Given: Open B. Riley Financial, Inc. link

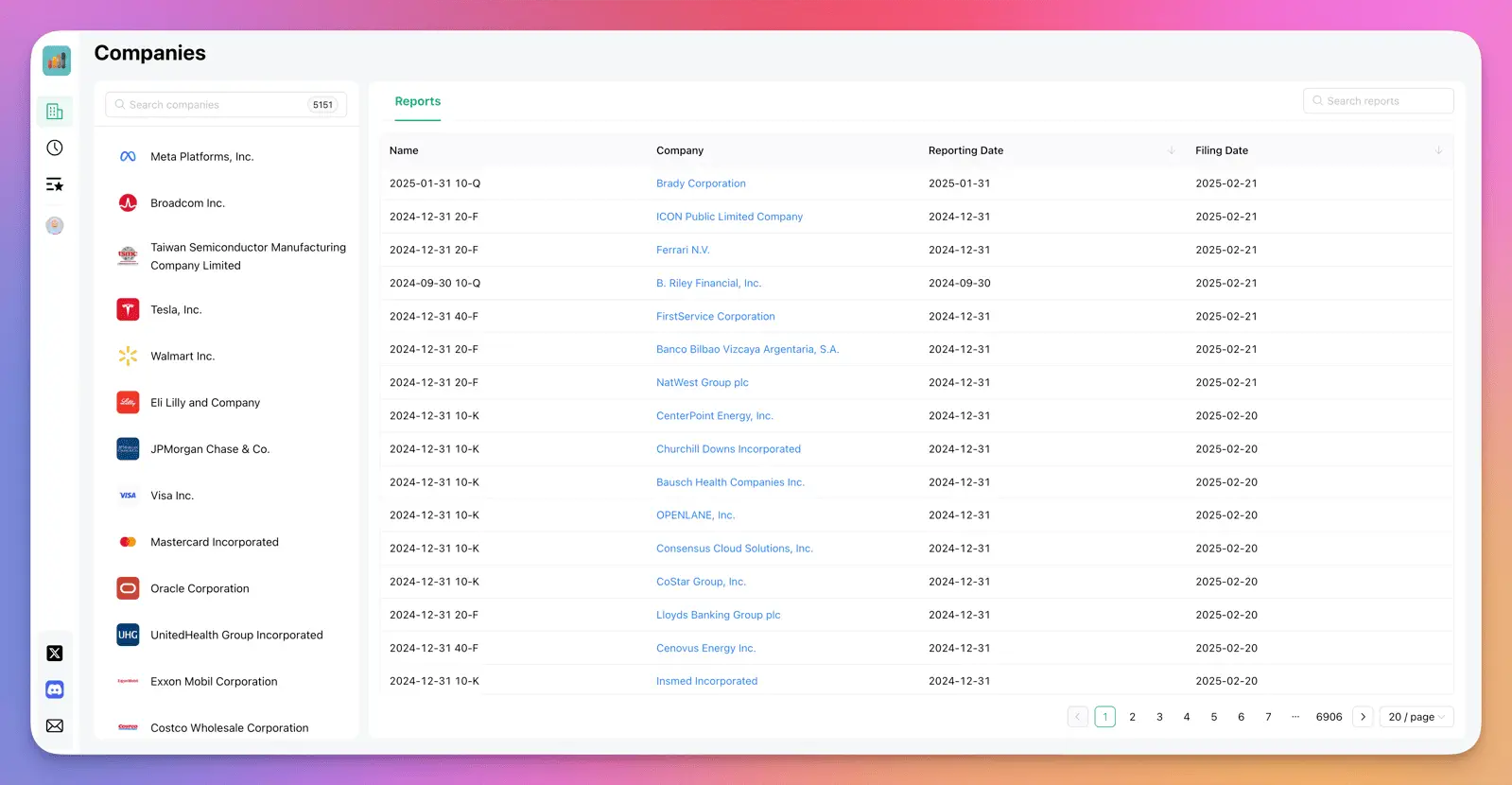Looking at the screenshot, I should point(708,283).
